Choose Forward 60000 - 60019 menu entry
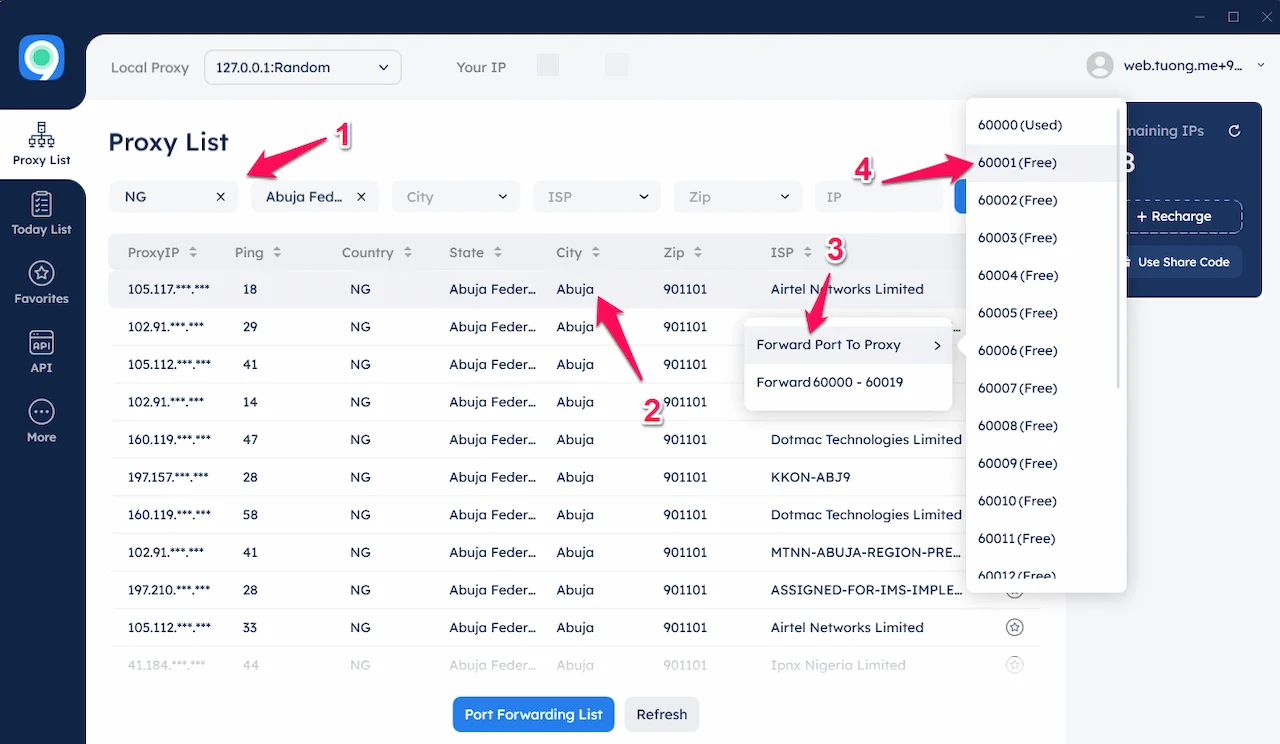 (848, 382)
